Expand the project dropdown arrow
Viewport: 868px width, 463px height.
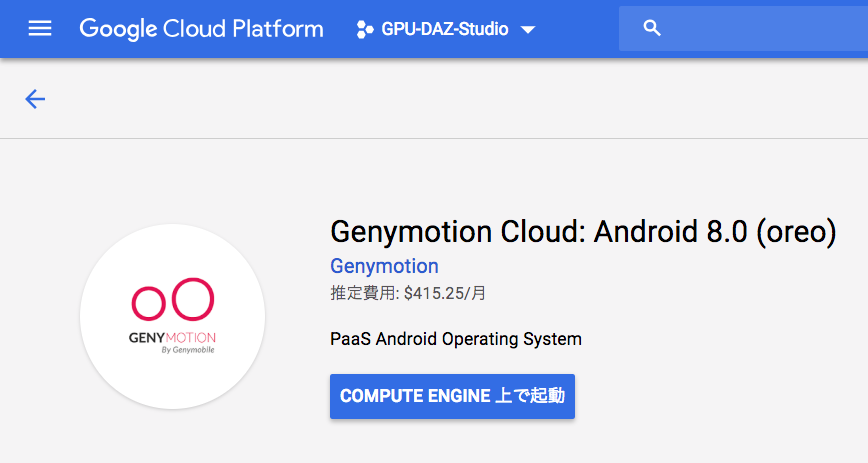[528, 29]
